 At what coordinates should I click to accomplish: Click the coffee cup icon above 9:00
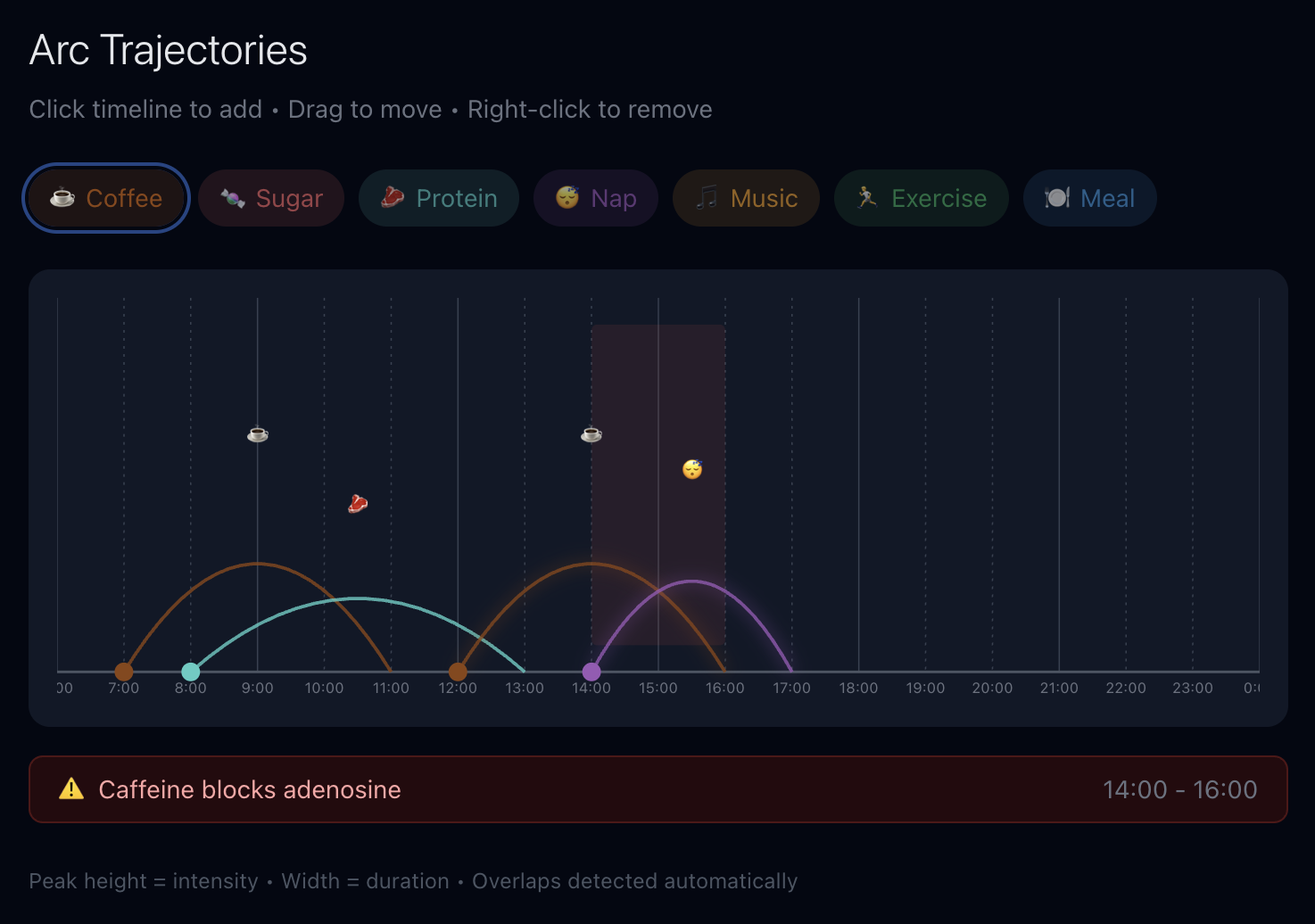pyautogui.click(x=258, y=434)
